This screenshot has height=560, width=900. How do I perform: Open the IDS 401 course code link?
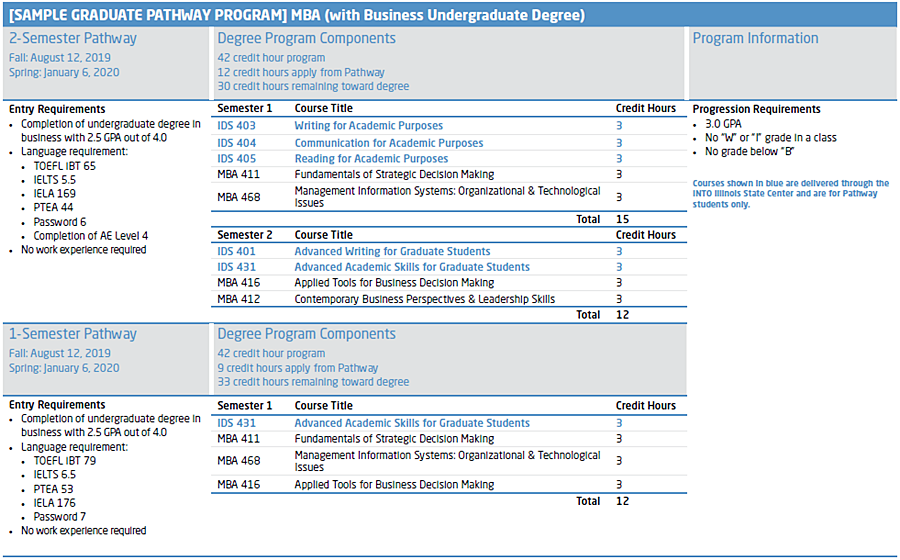click(236, 252)
